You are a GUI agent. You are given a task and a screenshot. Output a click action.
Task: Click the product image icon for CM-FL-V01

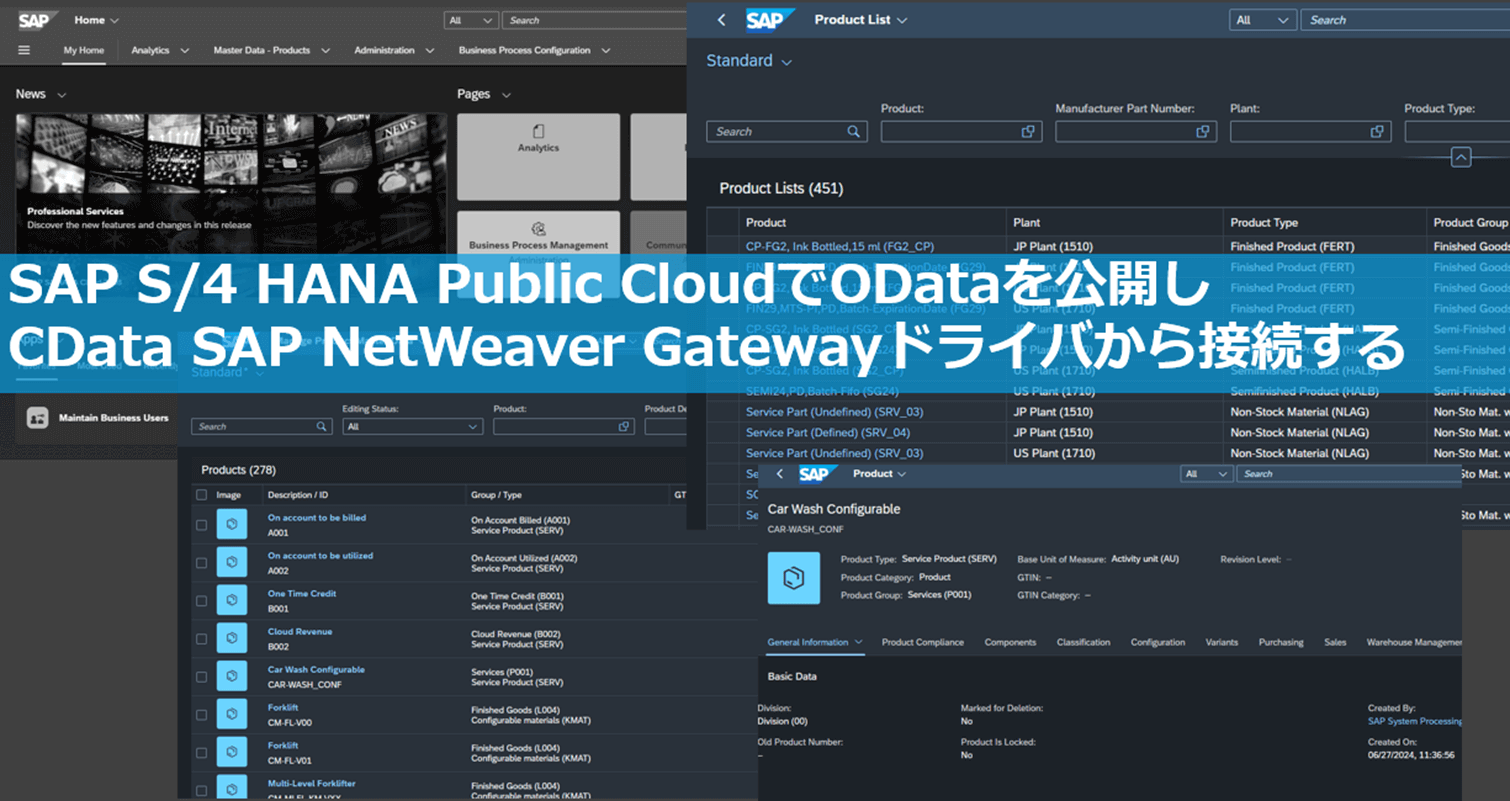(x=232, y=752)
